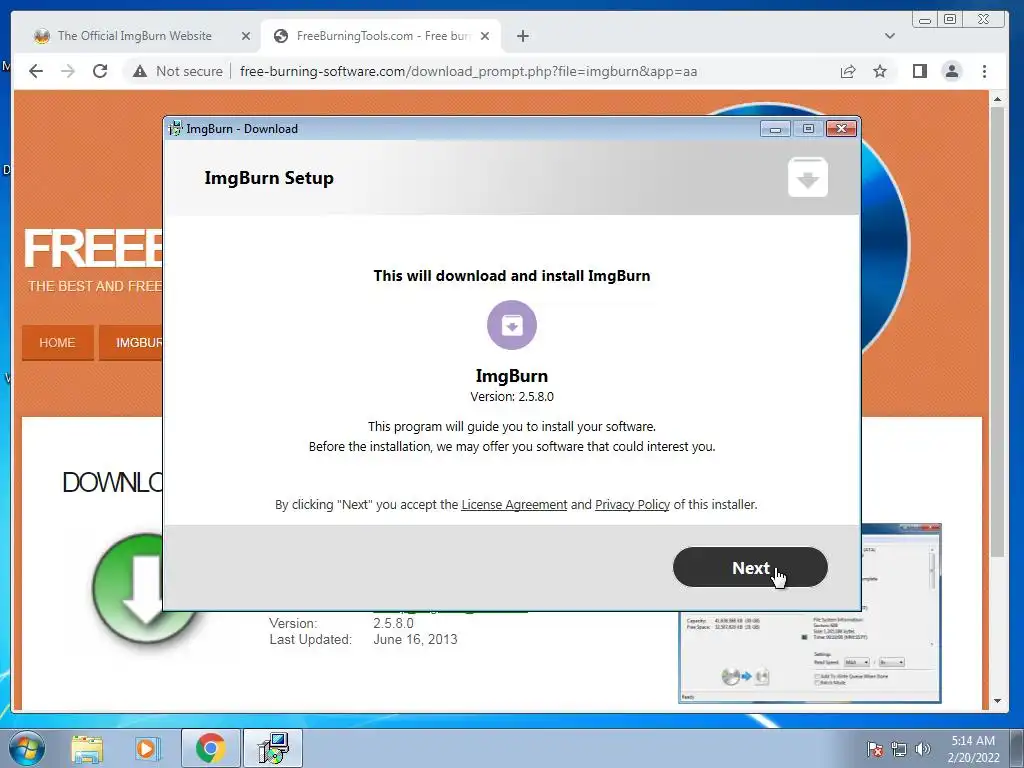Click the network icon in system tray
This screenshot has height=768, width=1024.
point(899,749)
